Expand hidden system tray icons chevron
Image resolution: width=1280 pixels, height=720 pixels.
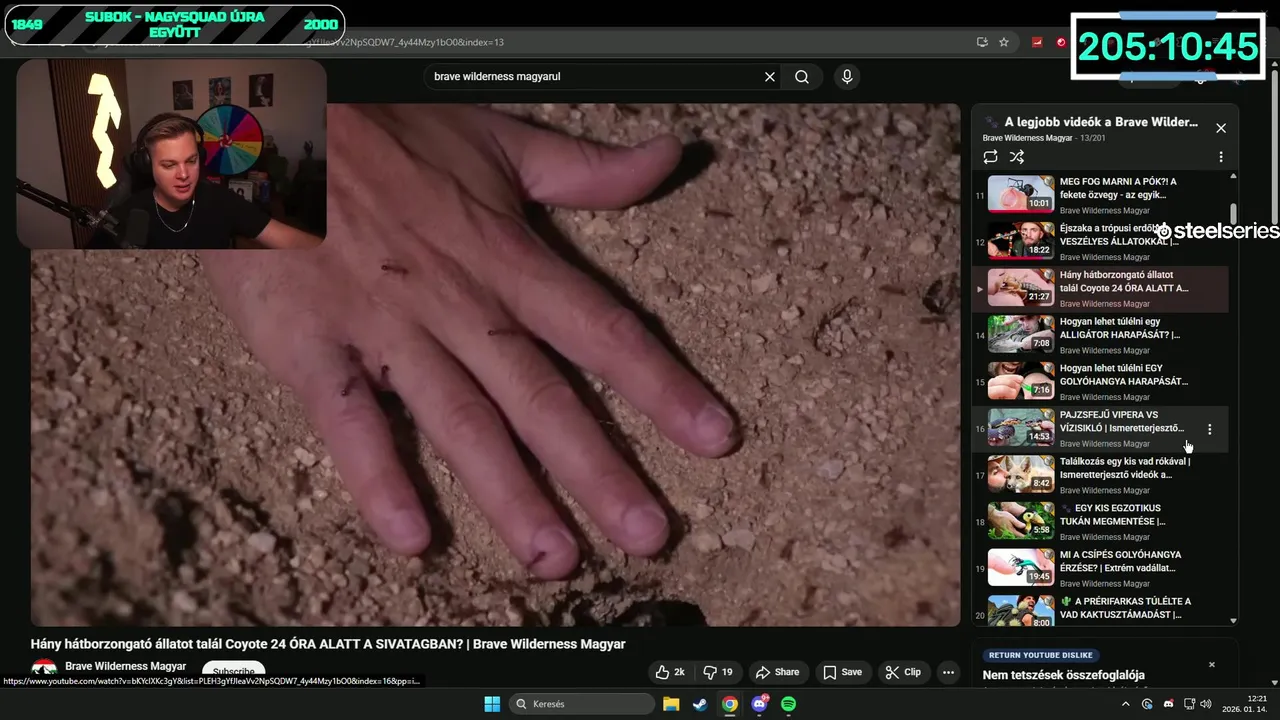pos(1126,704)
